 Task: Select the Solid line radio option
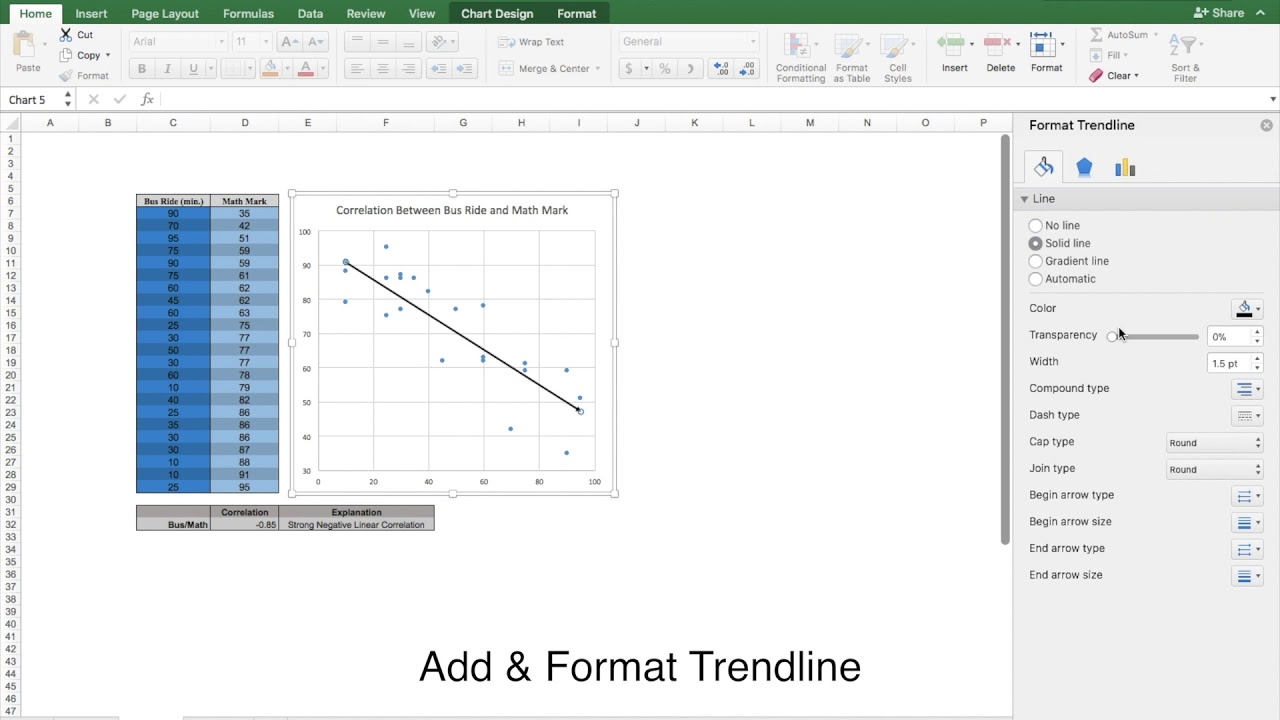(1035, 243)
